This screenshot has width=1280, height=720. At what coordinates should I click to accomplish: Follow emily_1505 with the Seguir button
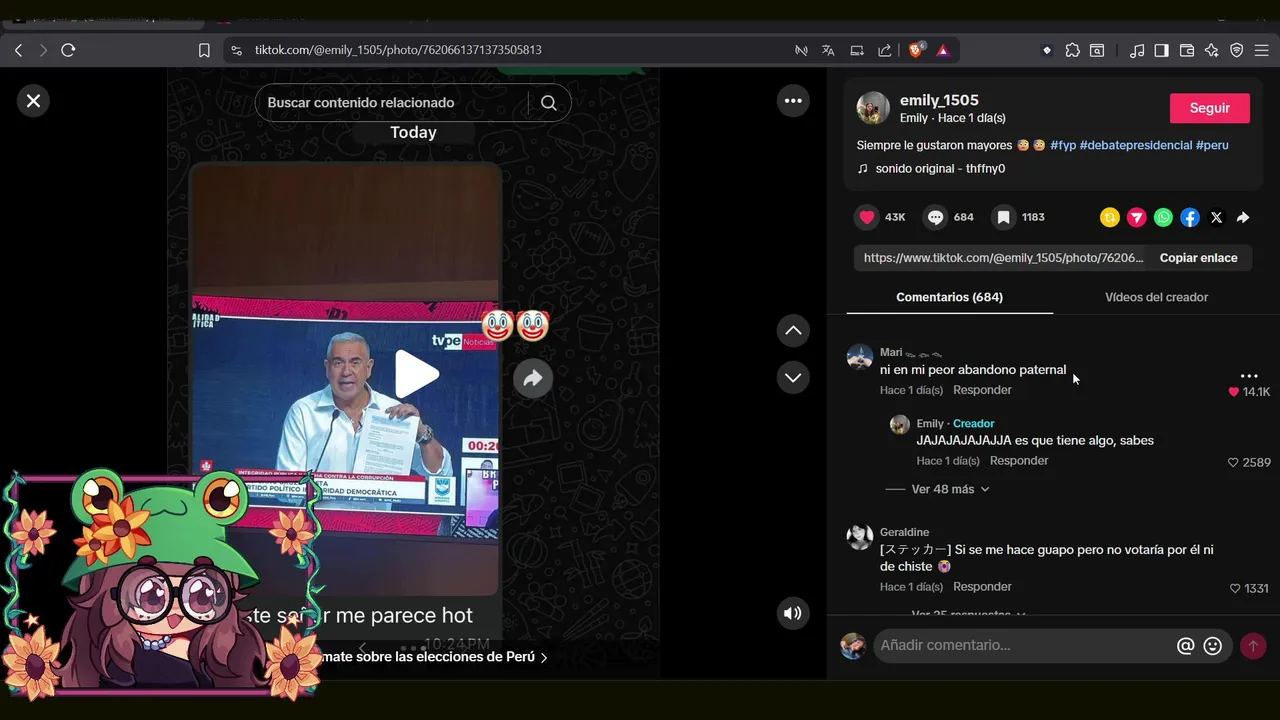click(1210, 108)
